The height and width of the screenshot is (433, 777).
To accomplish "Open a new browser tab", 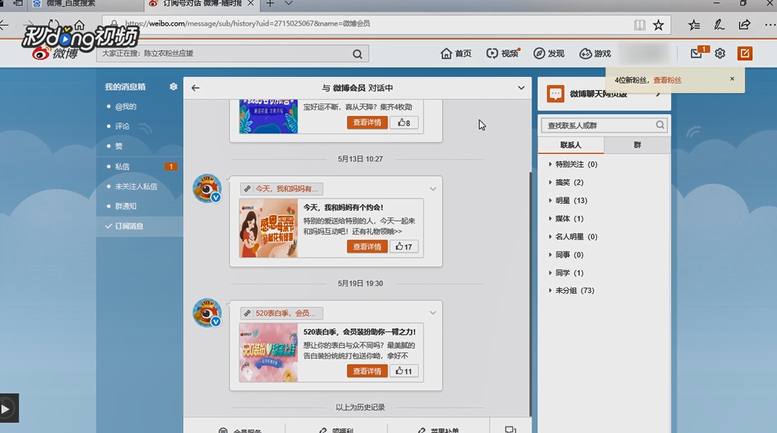I will click(x=270, y=3).
